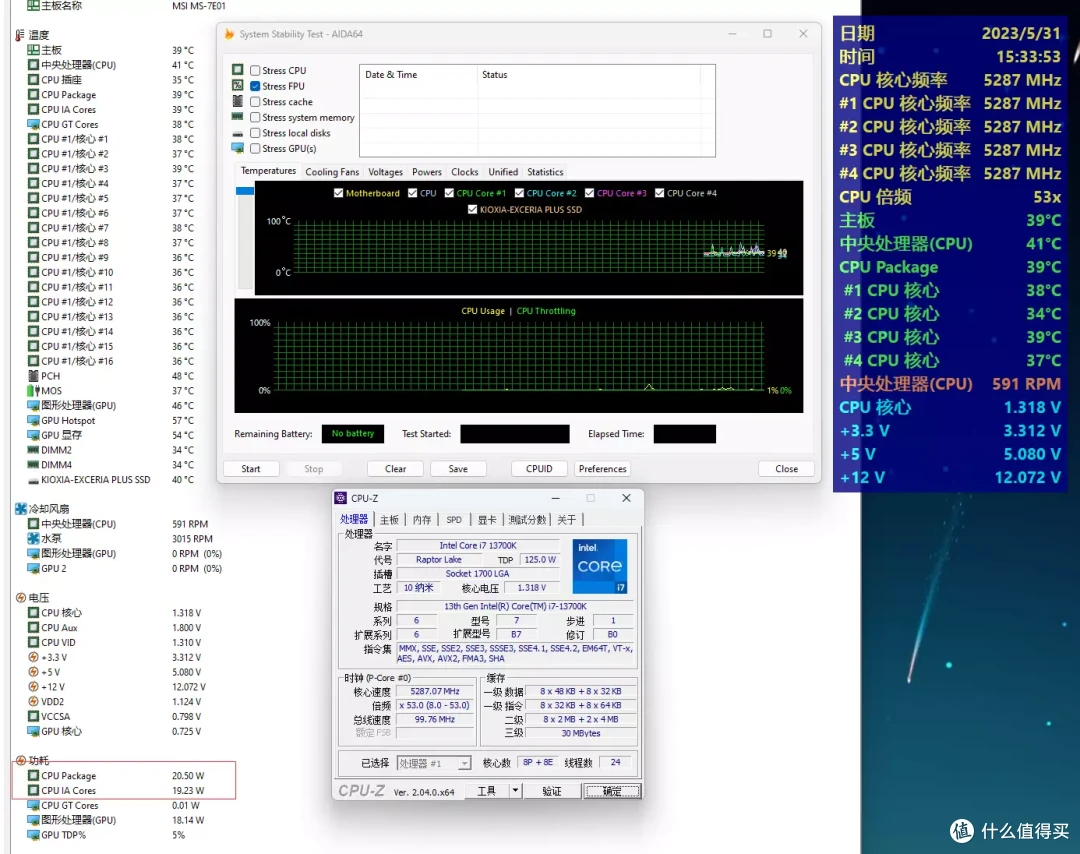
Task: Click the Stress local disks drive icon
Action: 238,134
